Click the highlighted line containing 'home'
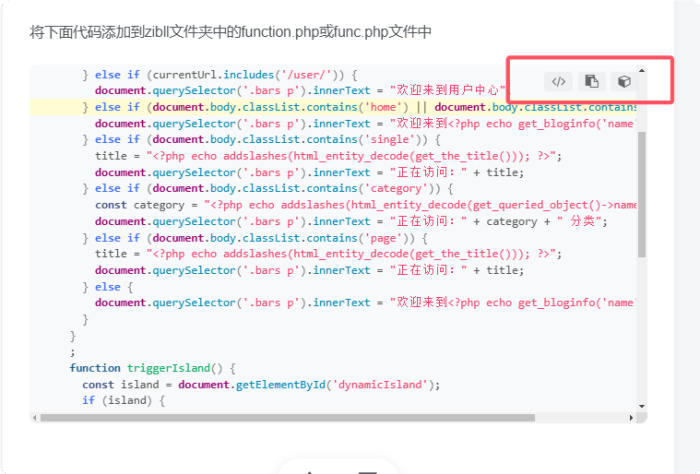This screenshot has height=474, width=700. click(333, 107)
